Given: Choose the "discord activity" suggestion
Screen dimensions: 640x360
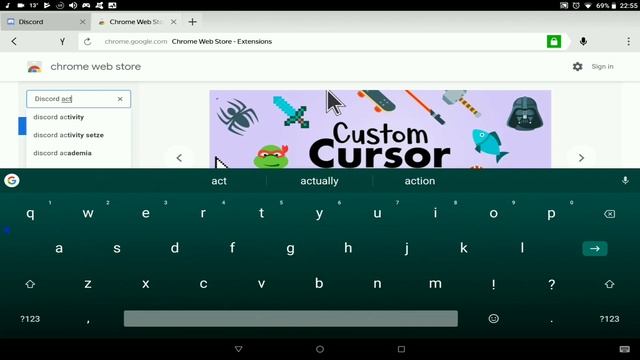Looking at the screenshot, I should [x=78, y=117].
